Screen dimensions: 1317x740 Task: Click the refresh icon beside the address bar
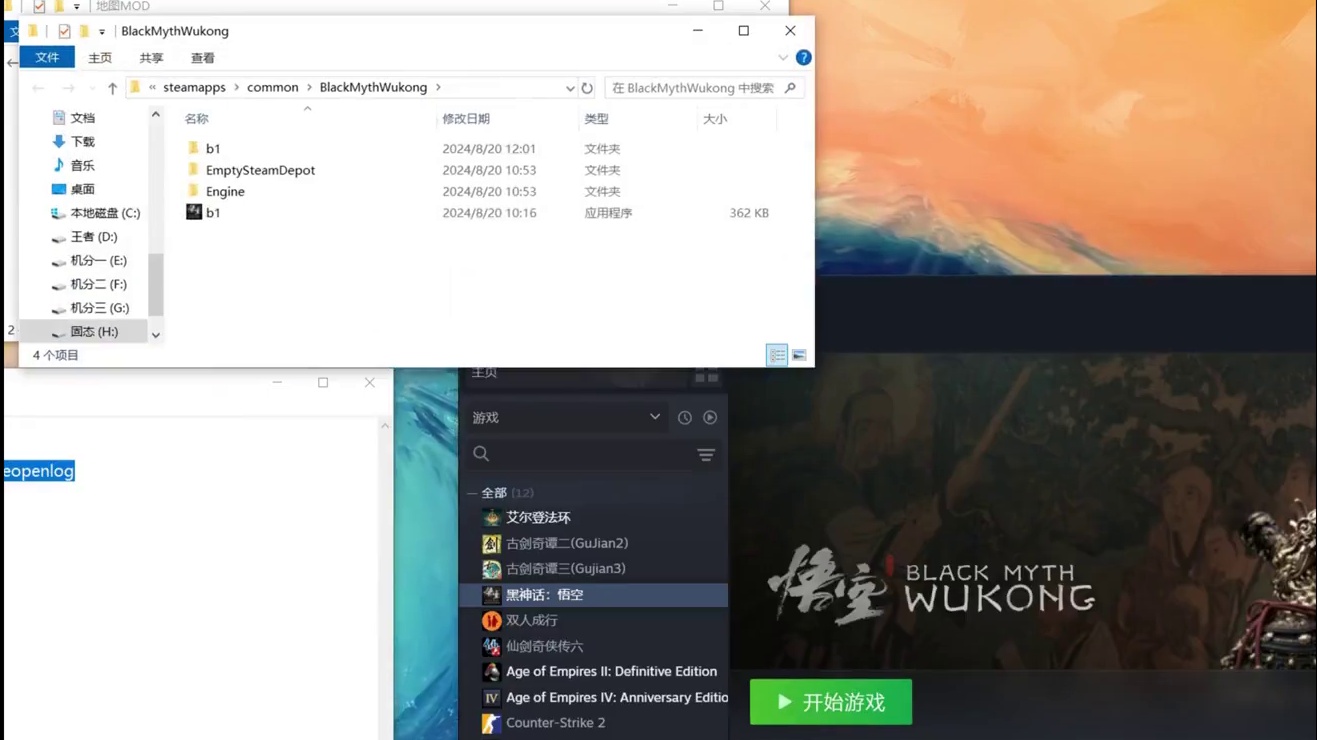click(x=587, y=88)
